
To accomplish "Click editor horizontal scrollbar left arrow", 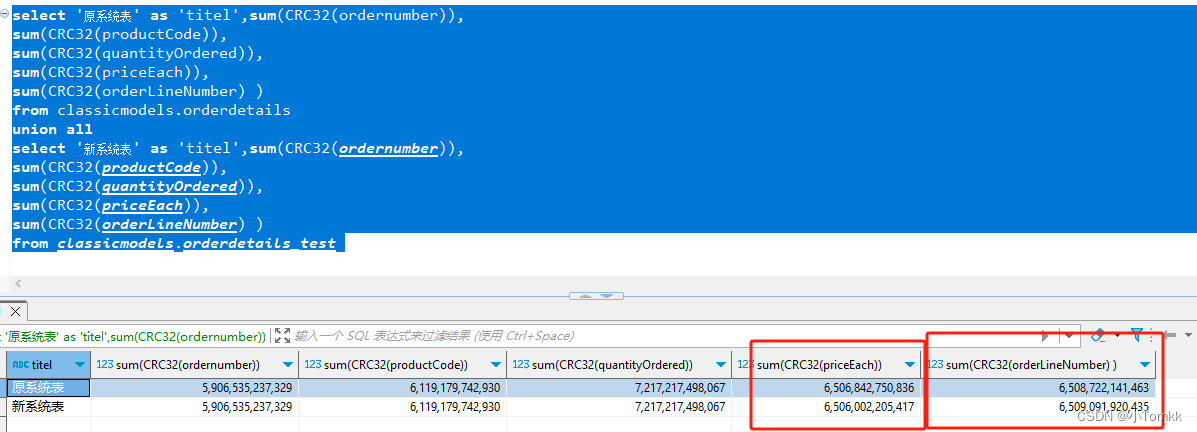I will coord(17,284).
